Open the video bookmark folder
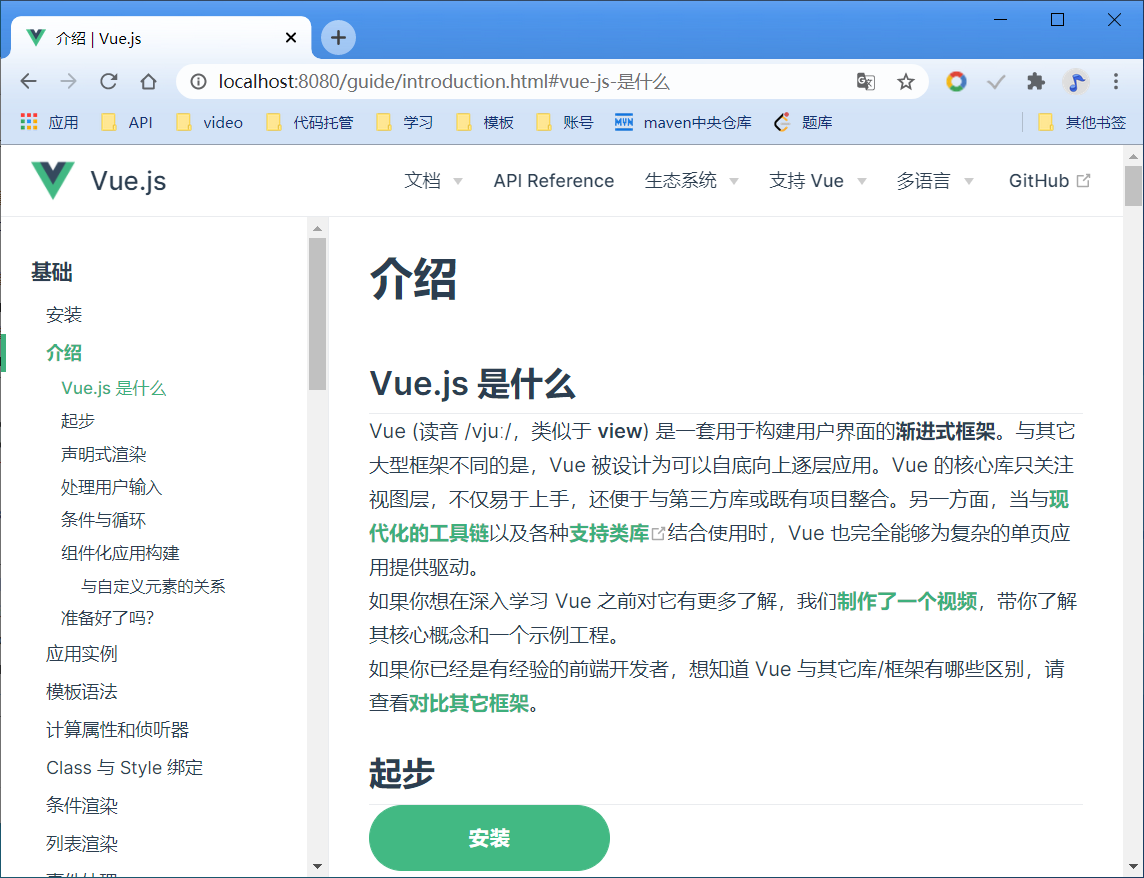 coord(209,122)
